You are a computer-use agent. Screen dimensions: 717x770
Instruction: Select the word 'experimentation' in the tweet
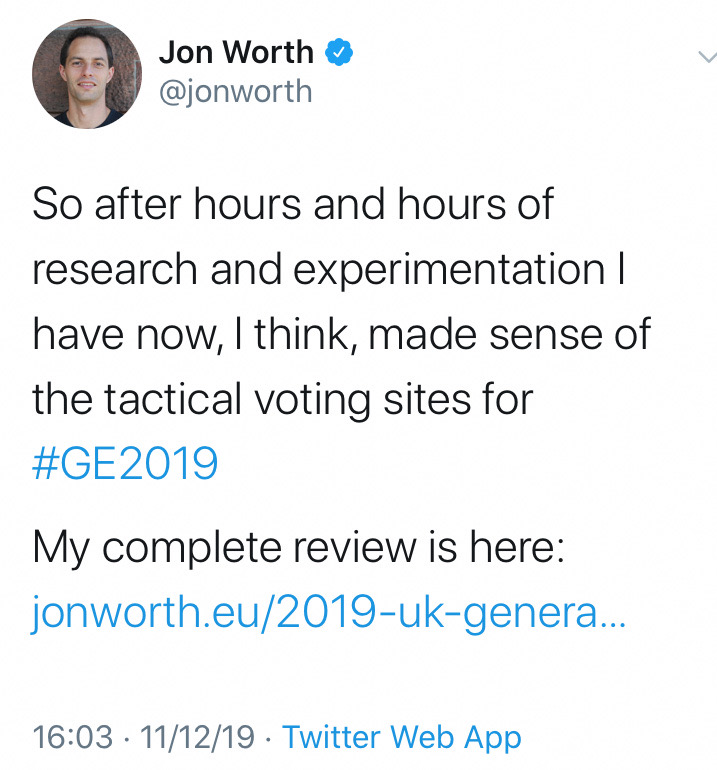click(449, 271)
